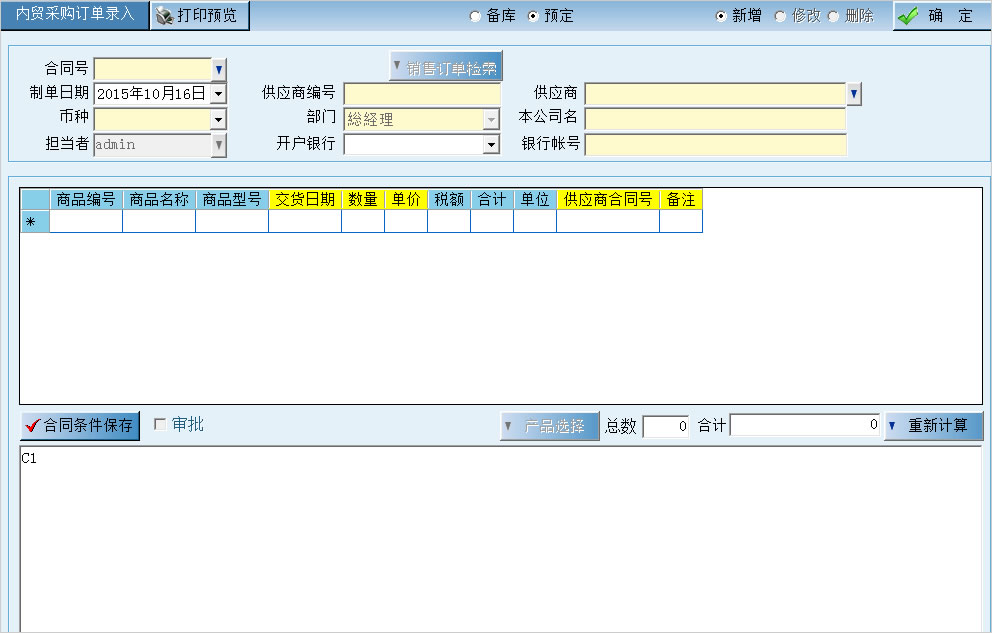Click the 供应商编号 input field
Screen dimensions: 992x633
422,94
